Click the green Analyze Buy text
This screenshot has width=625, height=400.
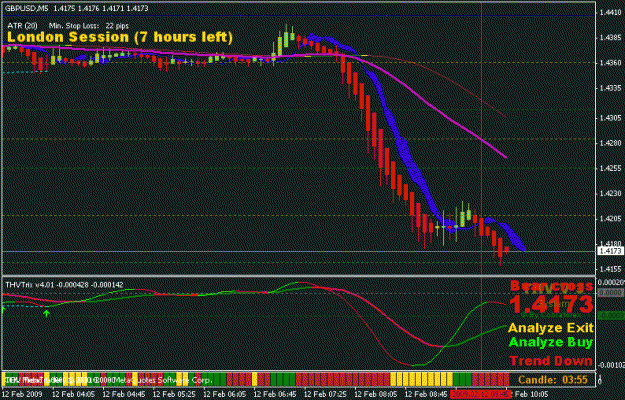551,342
